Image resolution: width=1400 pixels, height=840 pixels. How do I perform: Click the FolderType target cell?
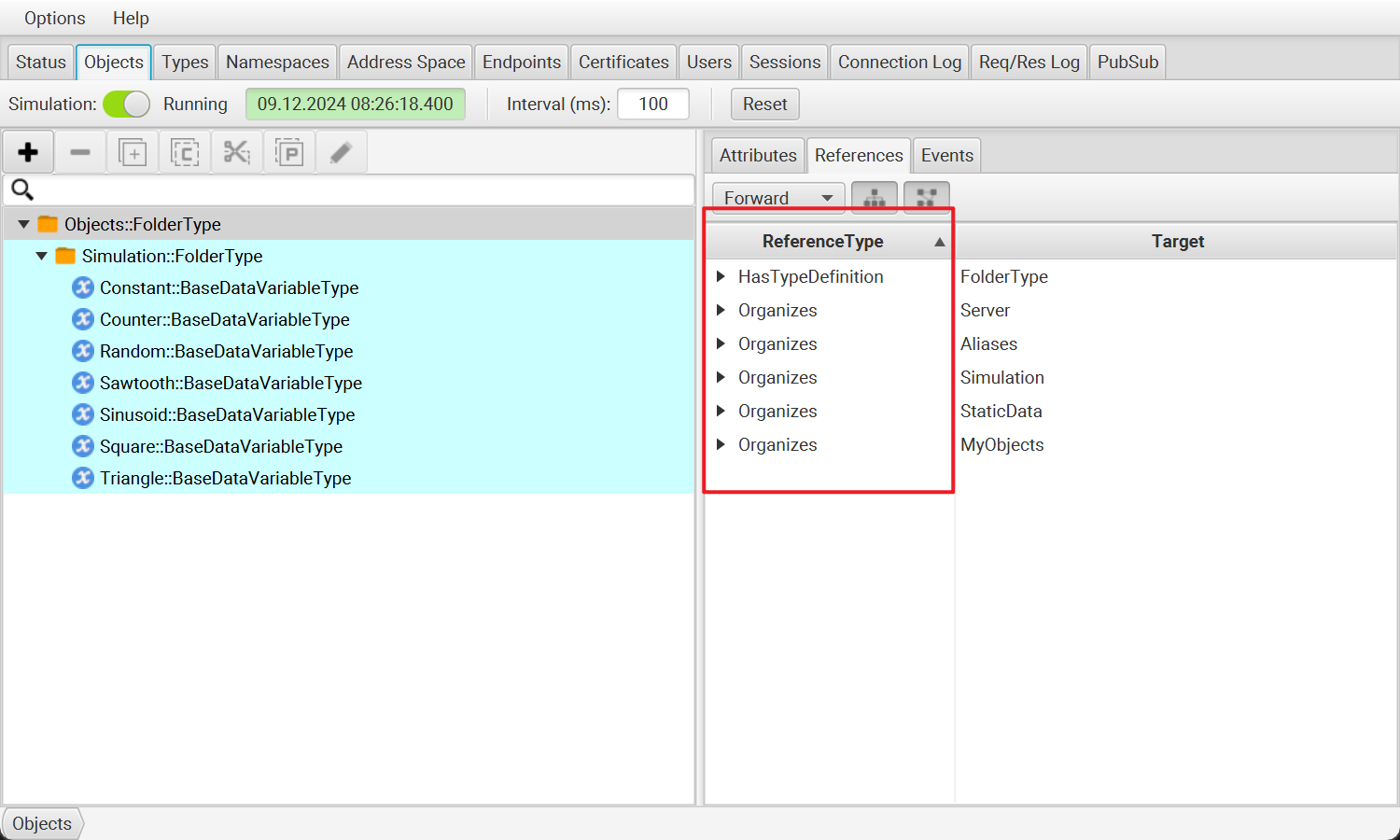1004,276
